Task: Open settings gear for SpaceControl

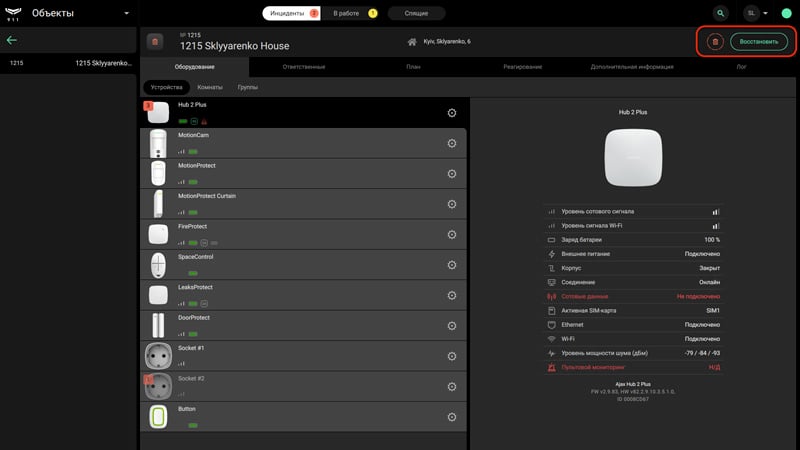Action: (452, 265)
